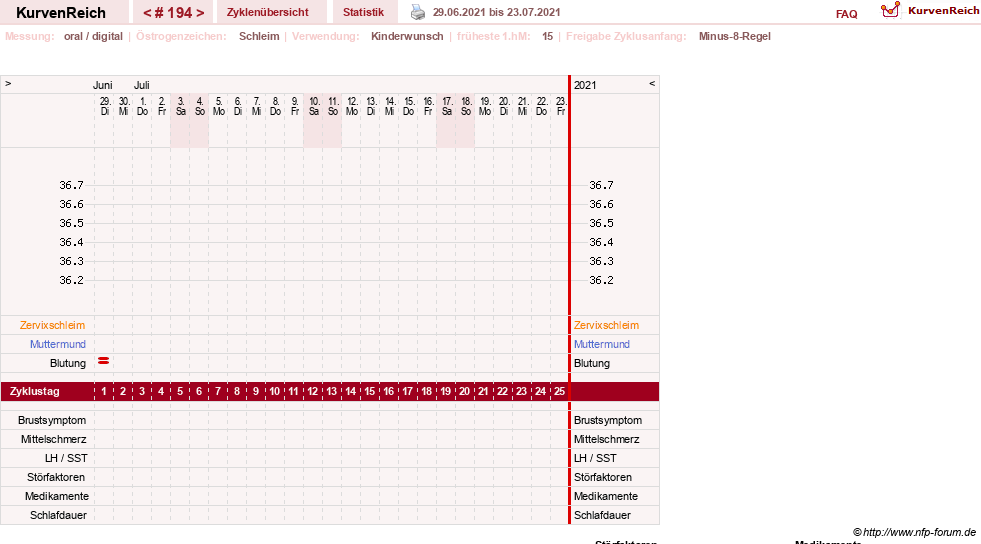Image resolution: width=981 pixels, height=544 pixels.
Task: Click the printer icon
Action: point(418,12)
